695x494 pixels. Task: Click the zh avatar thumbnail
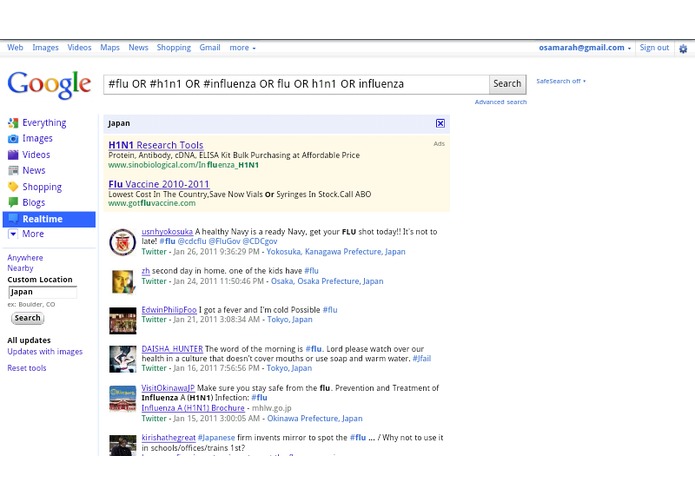123,281
